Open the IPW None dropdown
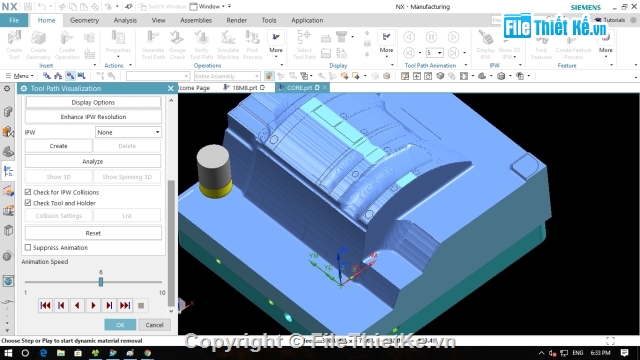 point(128,132)
